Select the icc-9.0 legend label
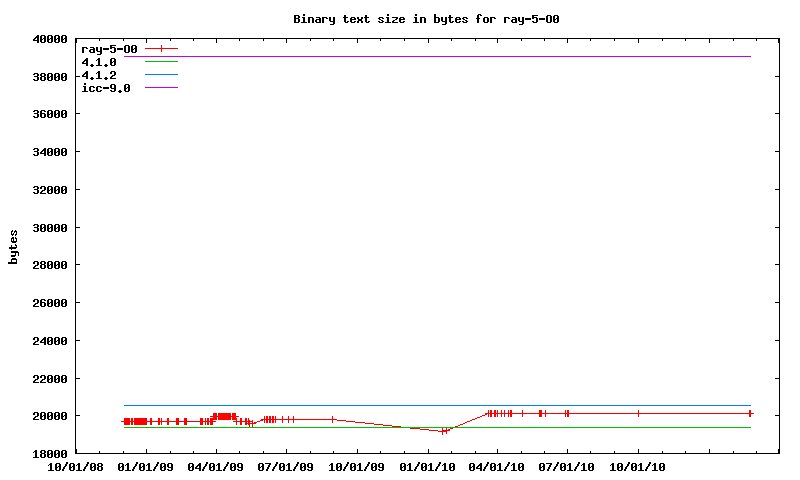 (106, 88)
